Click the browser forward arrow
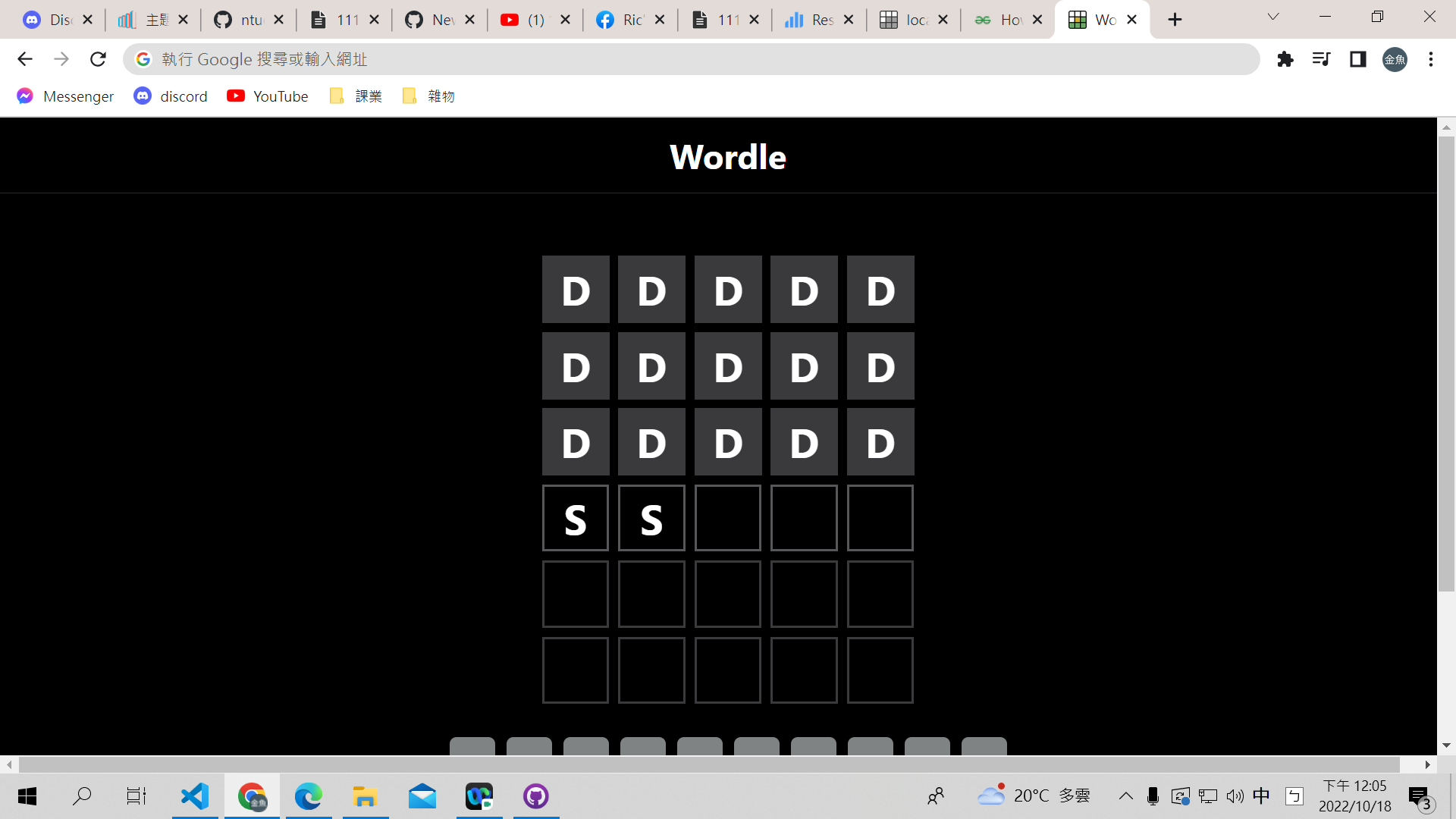The height and width of the screenshot is (819, 1456). pyautogui.click(x=61, y=59)
